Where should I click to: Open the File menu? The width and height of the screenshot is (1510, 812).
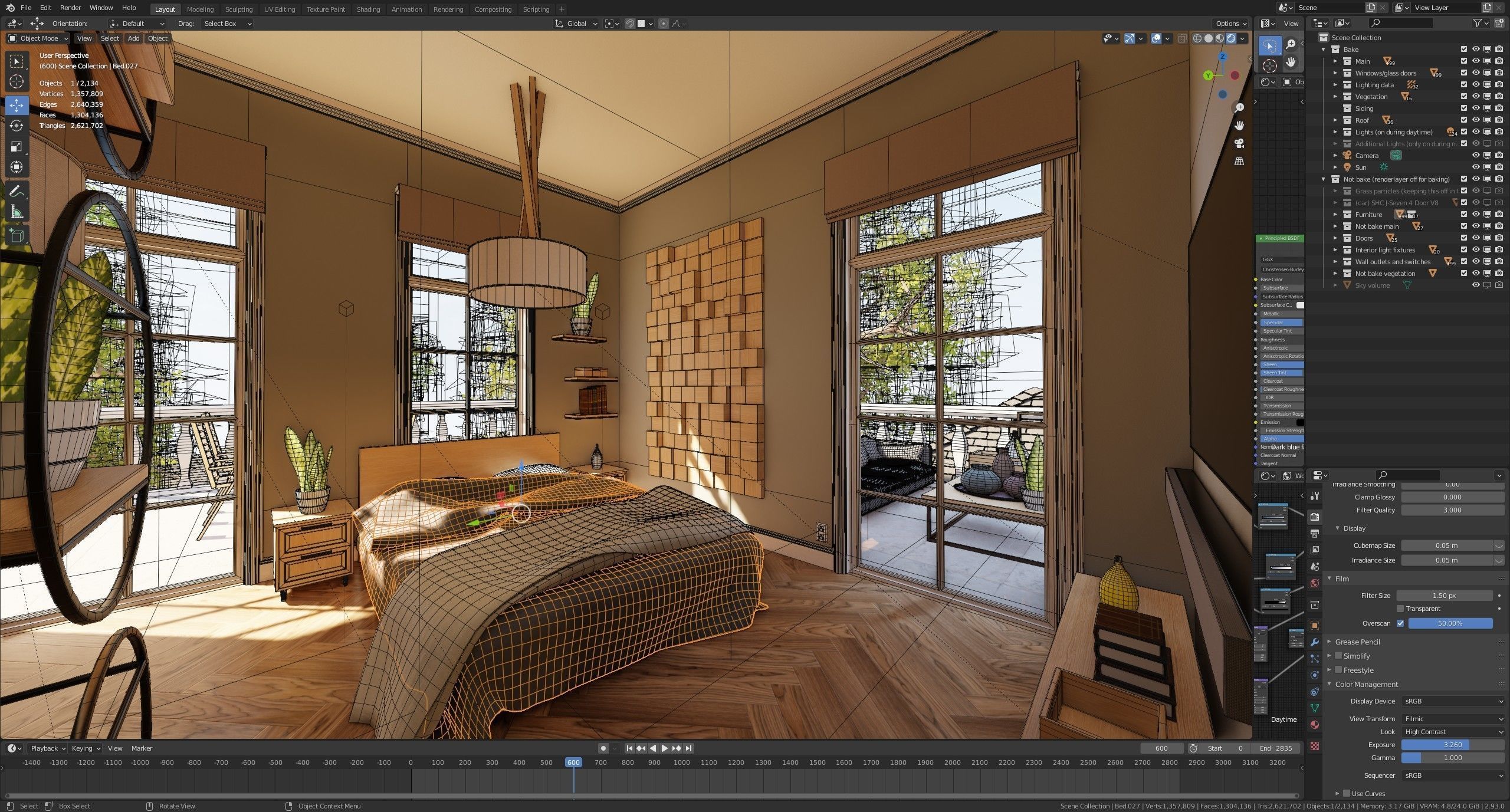26,8
